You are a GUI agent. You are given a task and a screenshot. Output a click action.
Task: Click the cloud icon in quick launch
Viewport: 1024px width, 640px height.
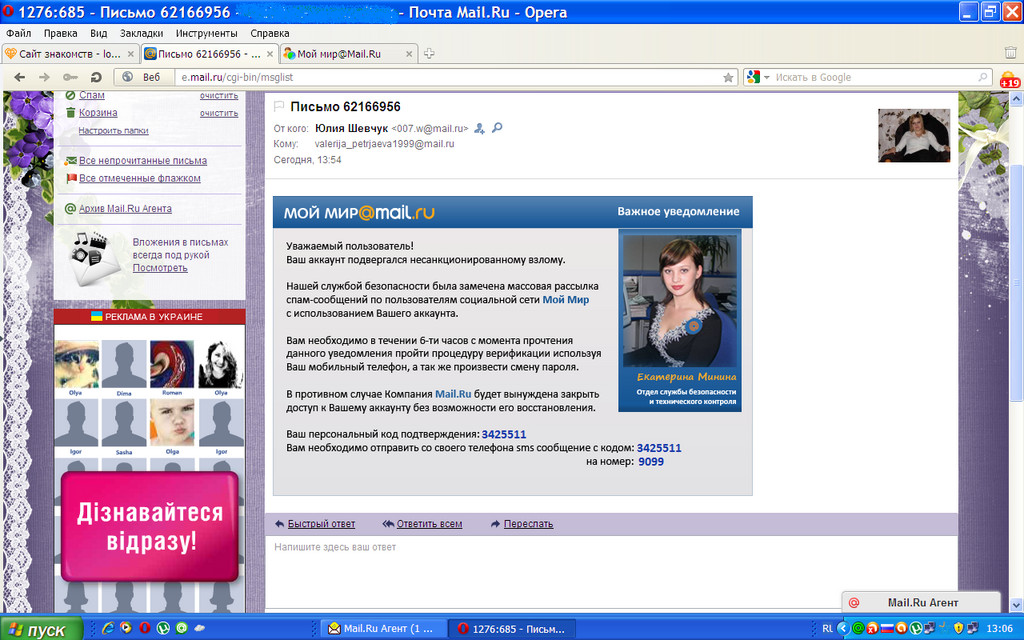[x=200, y=628]
